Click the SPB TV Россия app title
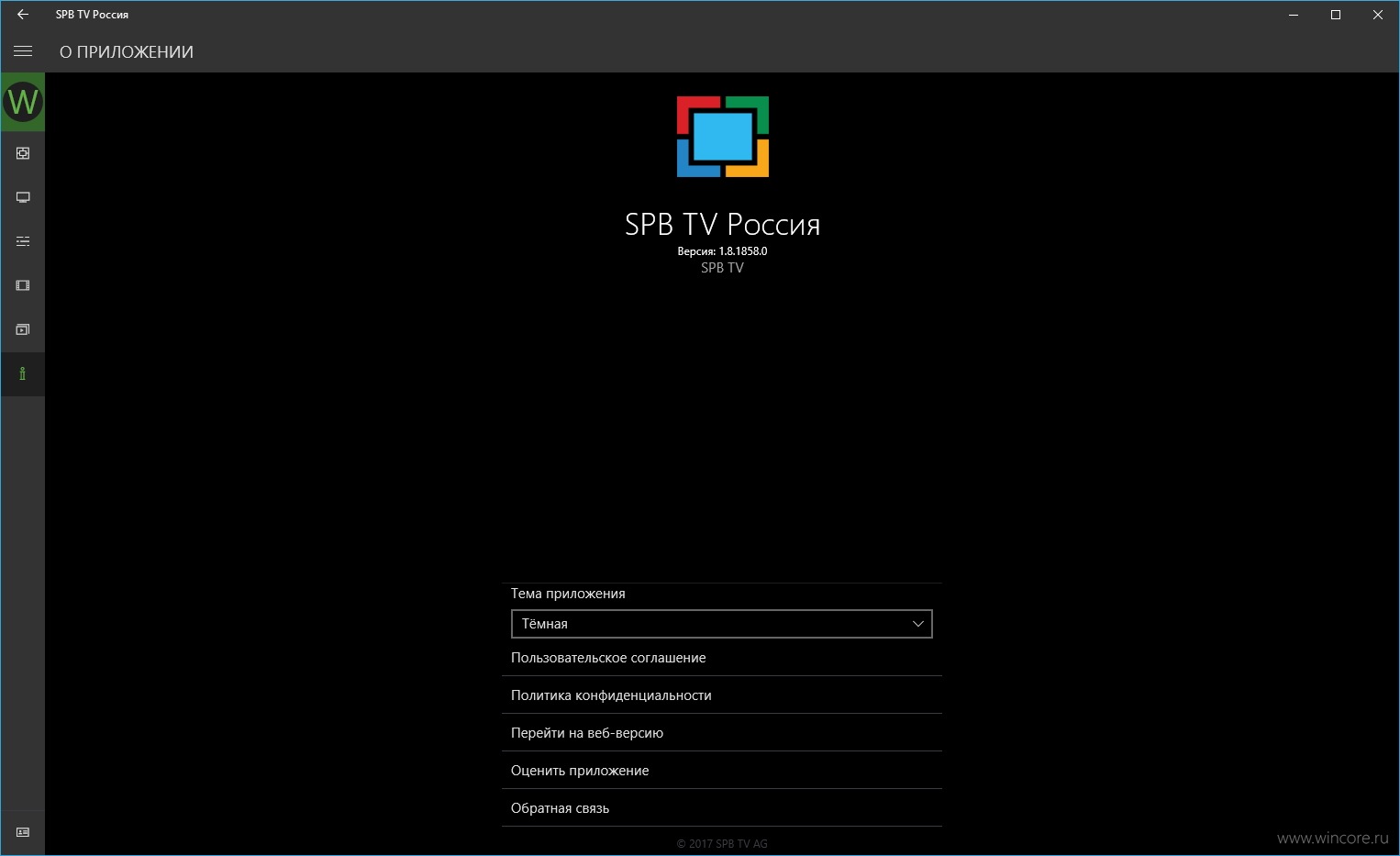 point(723,225)
